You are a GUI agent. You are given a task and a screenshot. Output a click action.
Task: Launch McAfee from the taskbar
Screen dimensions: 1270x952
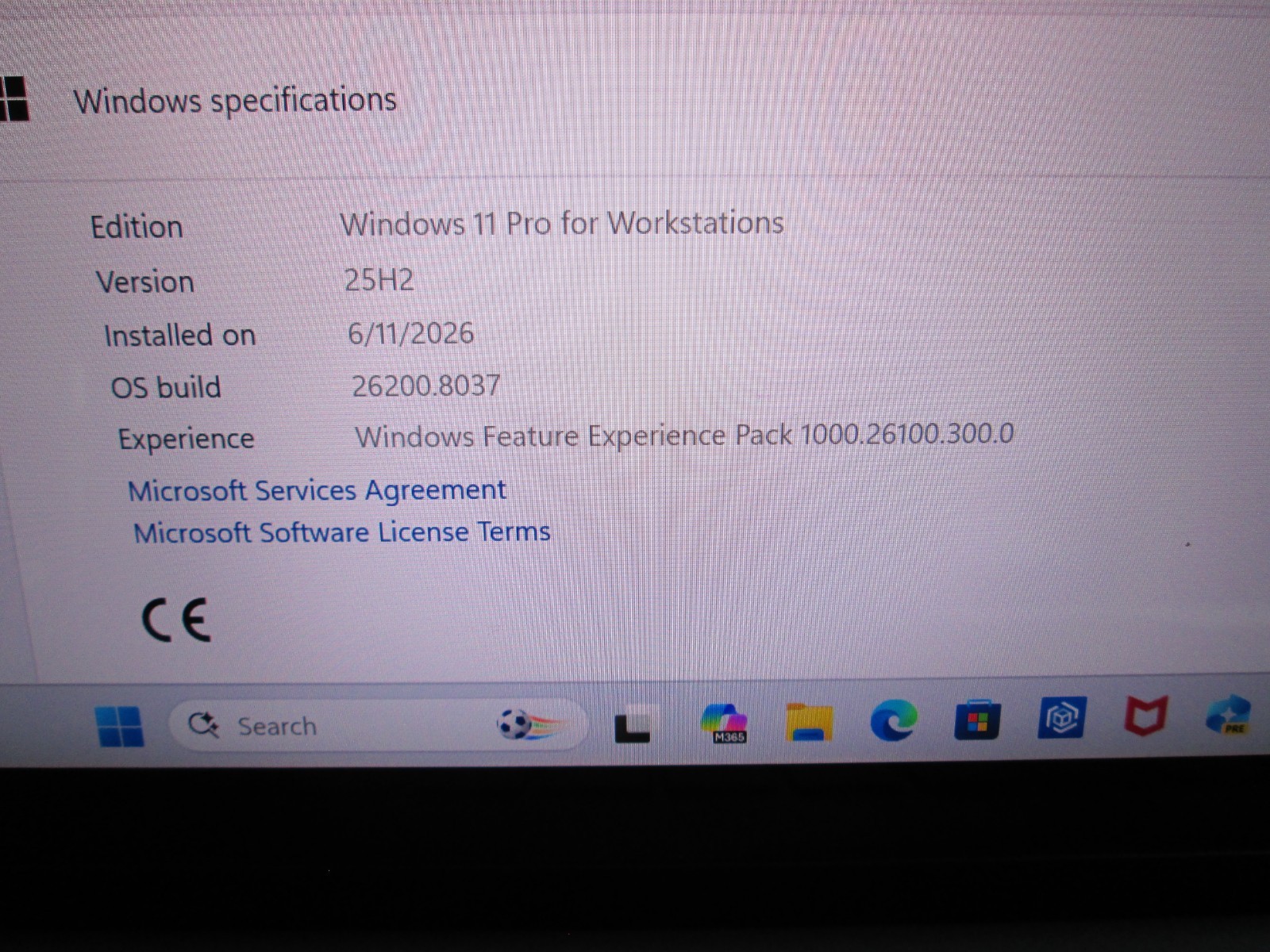(1145, 715)
